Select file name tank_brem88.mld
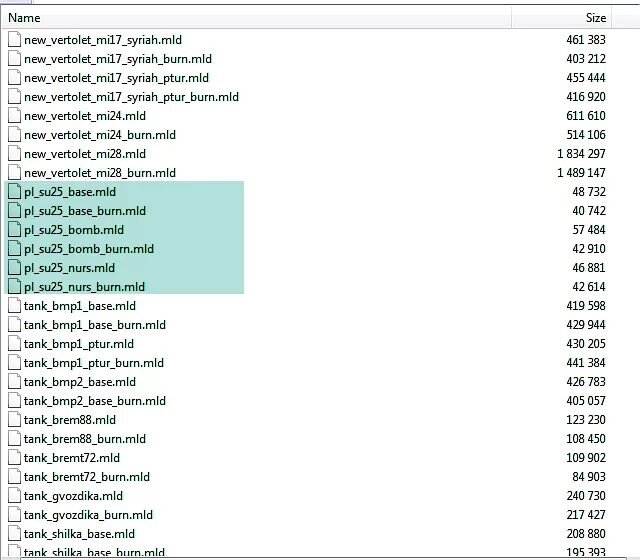Image resolution: width=640 pixels, height=560 pixels. click(x=70, y=420)
